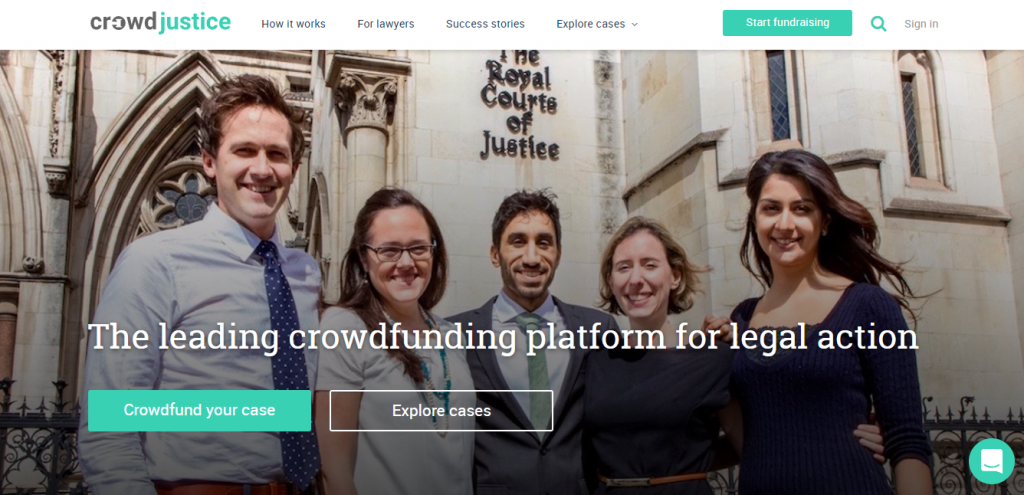
Task: Click Crowdfund your case button
Action: (199, 411)
